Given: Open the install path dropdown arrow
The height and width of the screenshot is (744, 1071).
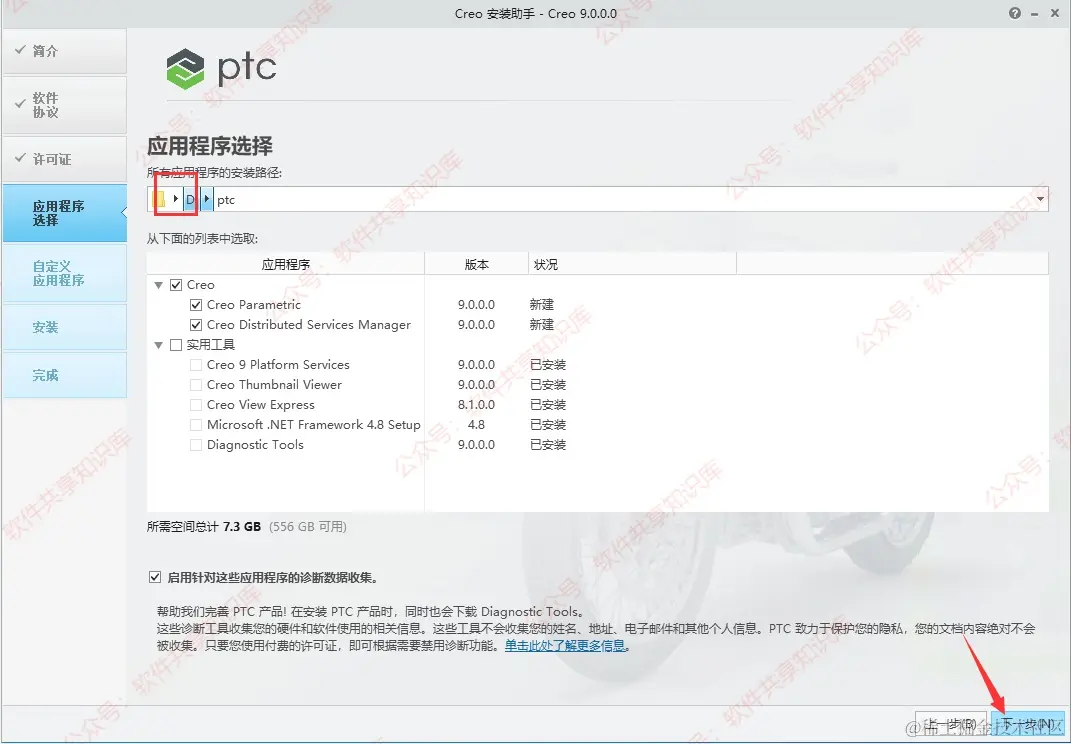Looking at the screenshot, I should pos(1040,199).
